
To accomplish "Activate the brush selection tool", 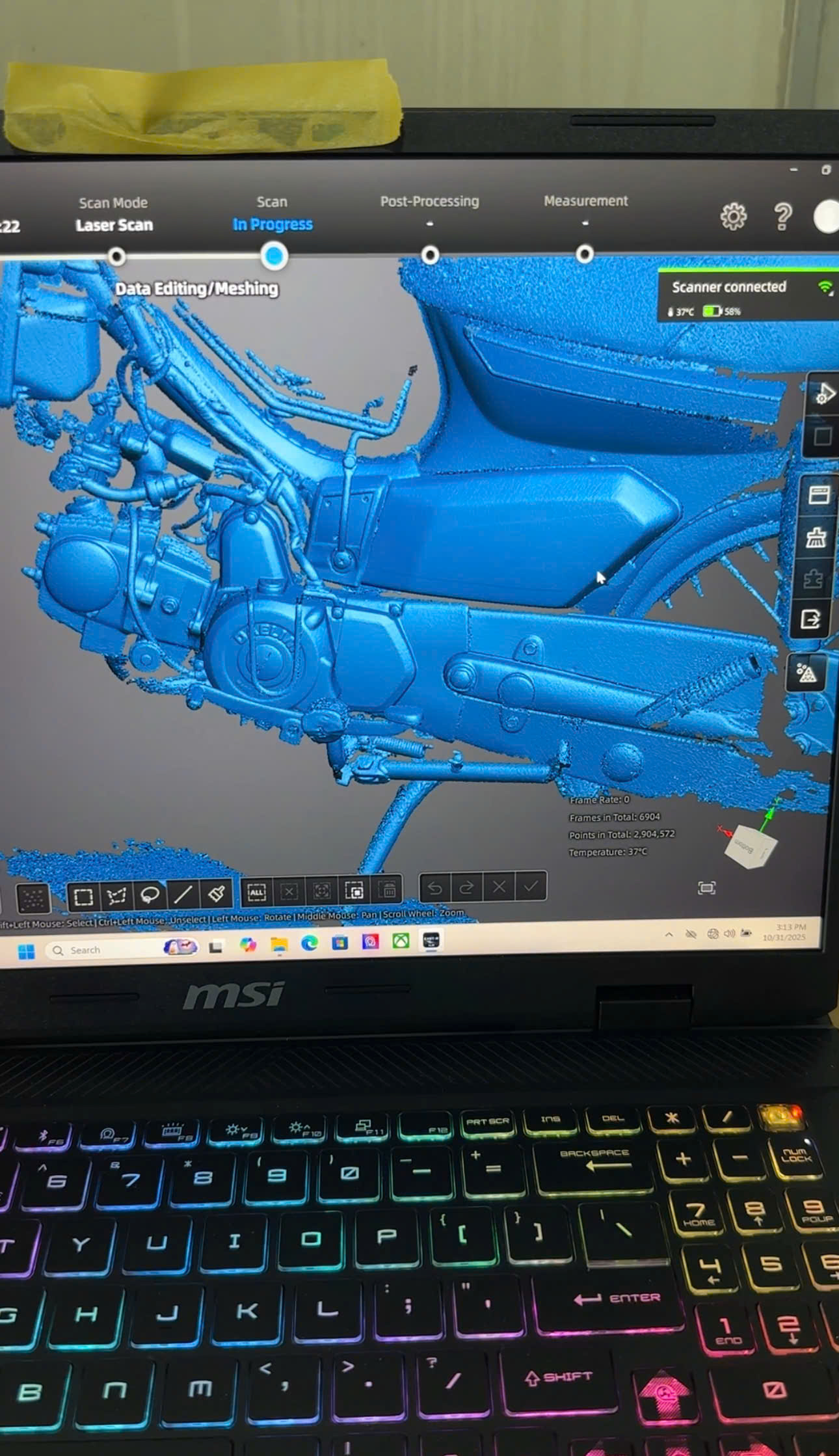I will click(x=216, y=893).
